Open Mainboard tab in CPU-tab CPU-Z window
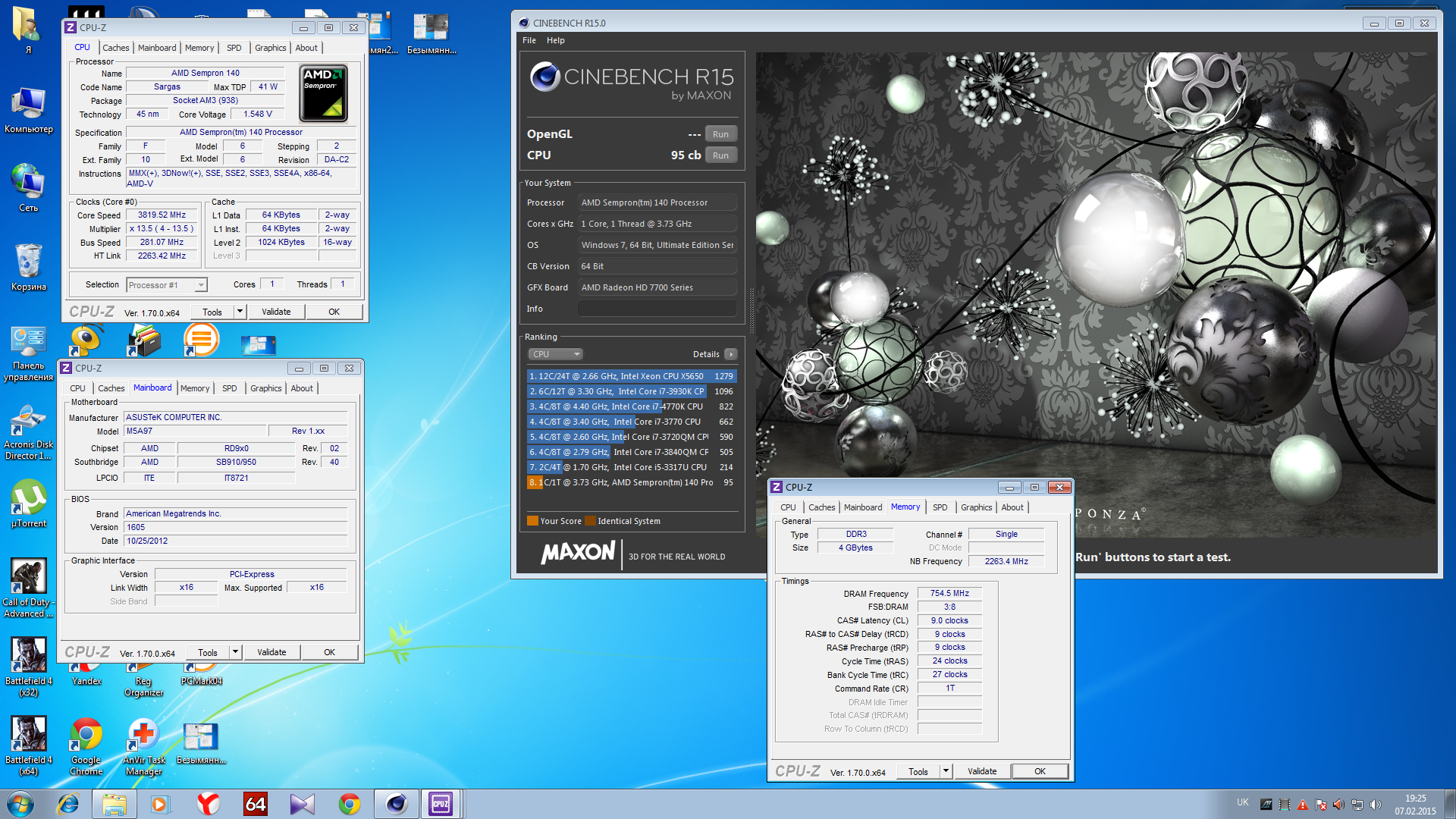This screenshot has width=1456, height=819. coord(157,48)
